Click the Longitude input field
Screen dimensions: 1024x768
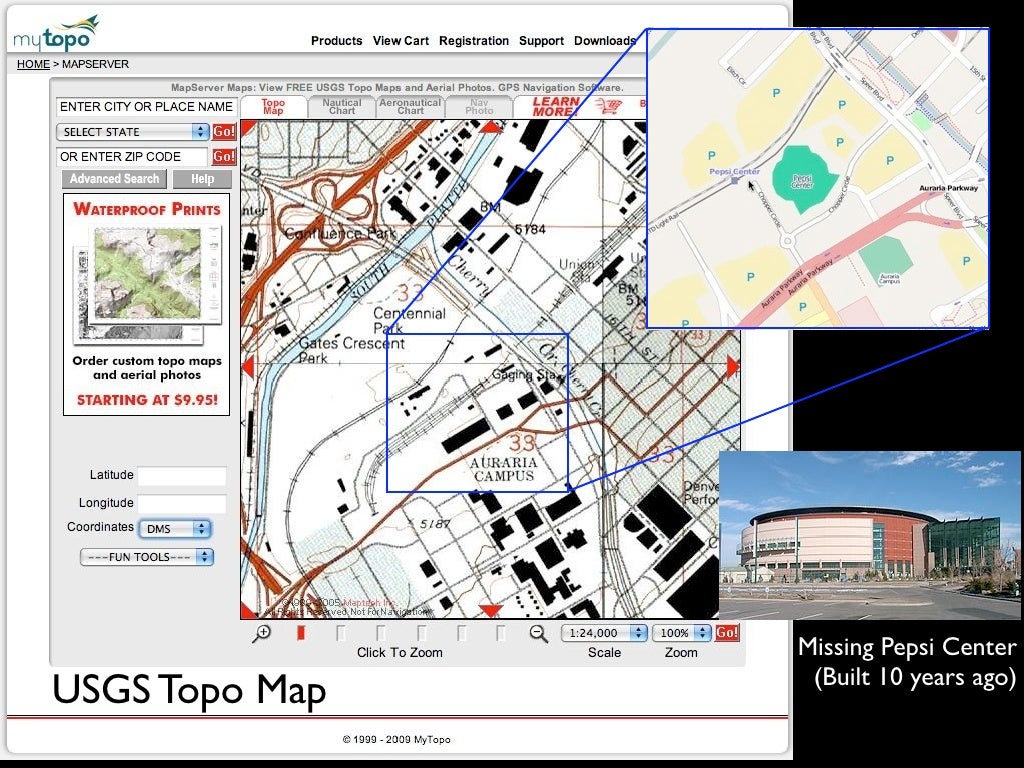pyautogui.click(x=182, y=504)
